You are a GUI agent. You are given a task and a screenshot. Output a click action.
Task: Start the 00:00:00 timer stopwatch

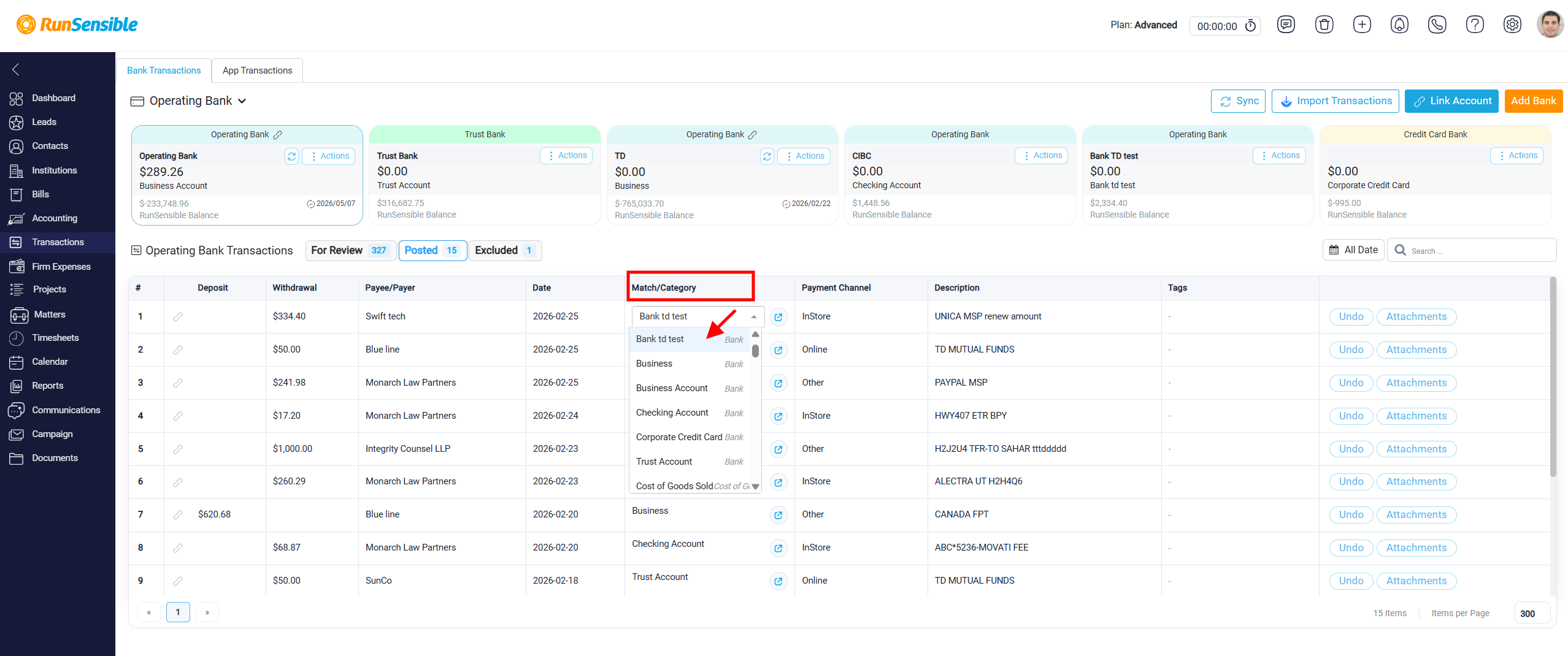pos(1250,26)
